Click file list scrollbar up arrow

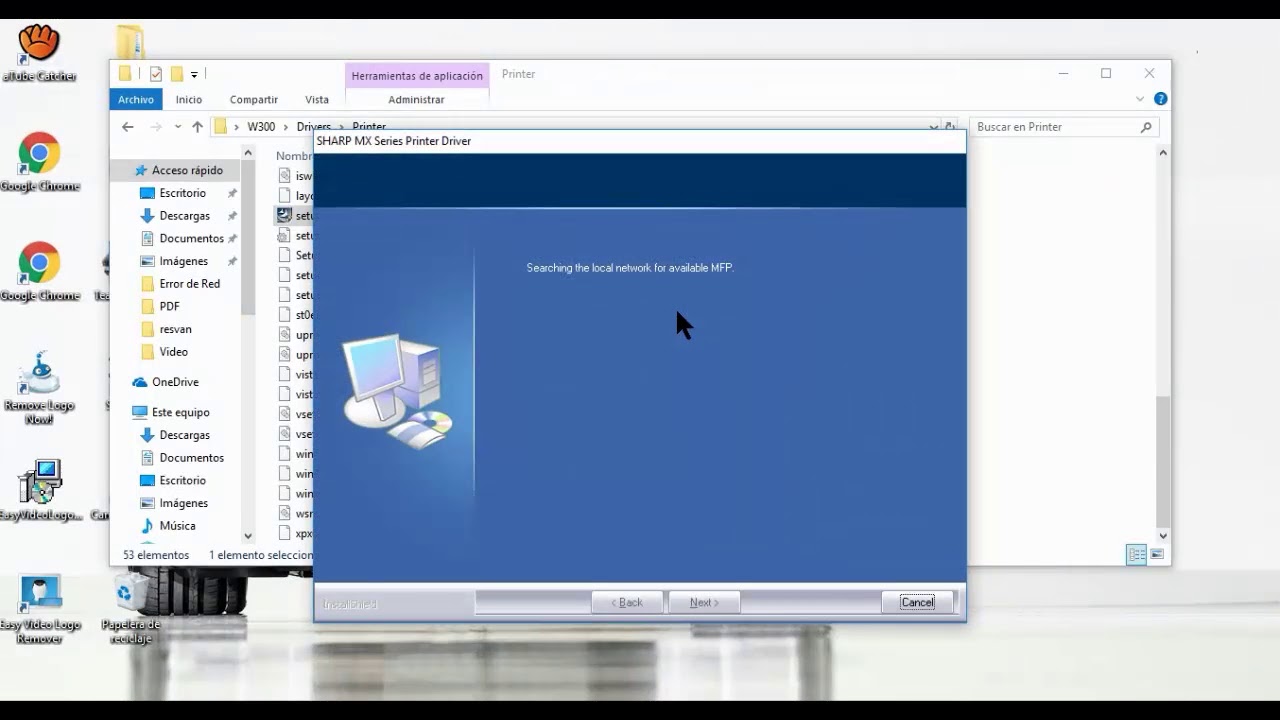click(x=1163, y=153)
